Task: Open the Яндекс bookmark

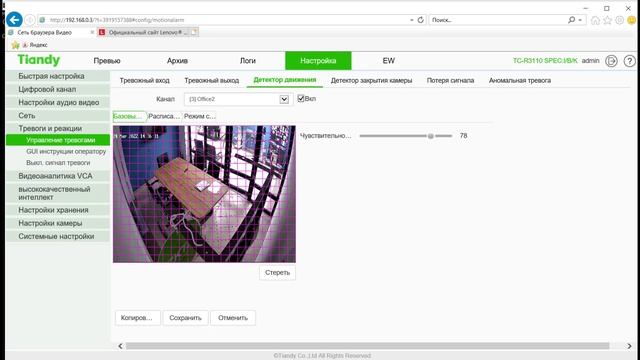Action: click(35, 45)
